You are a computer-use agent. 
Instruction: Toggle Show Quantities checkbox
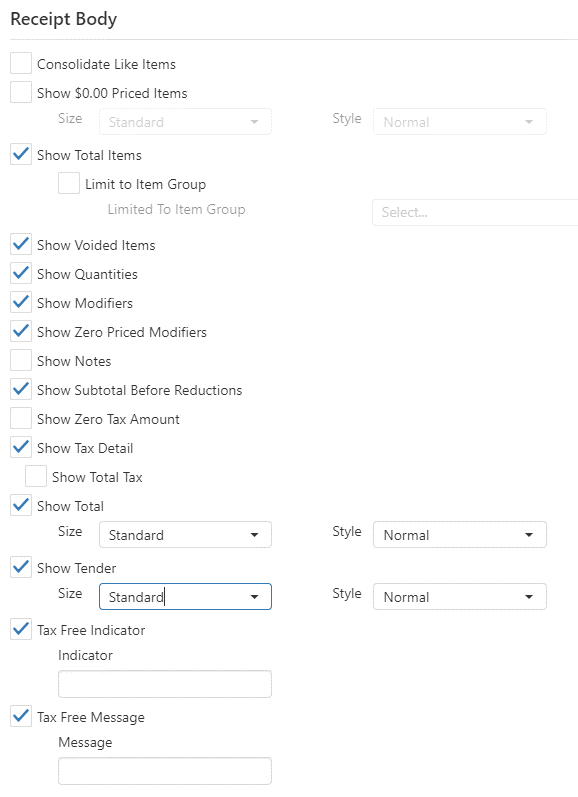click(x=21, y=273)
